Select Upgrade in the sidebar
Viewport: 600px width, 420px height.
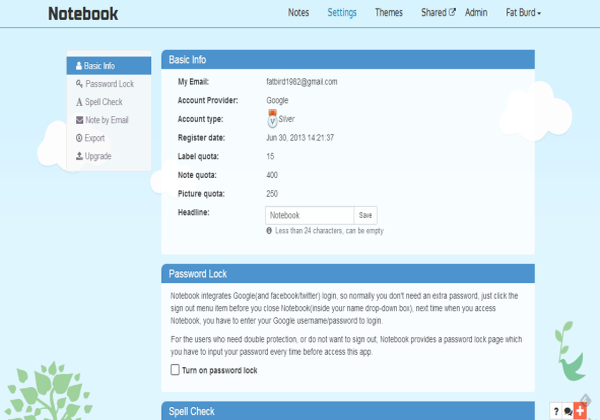(109, 156)
